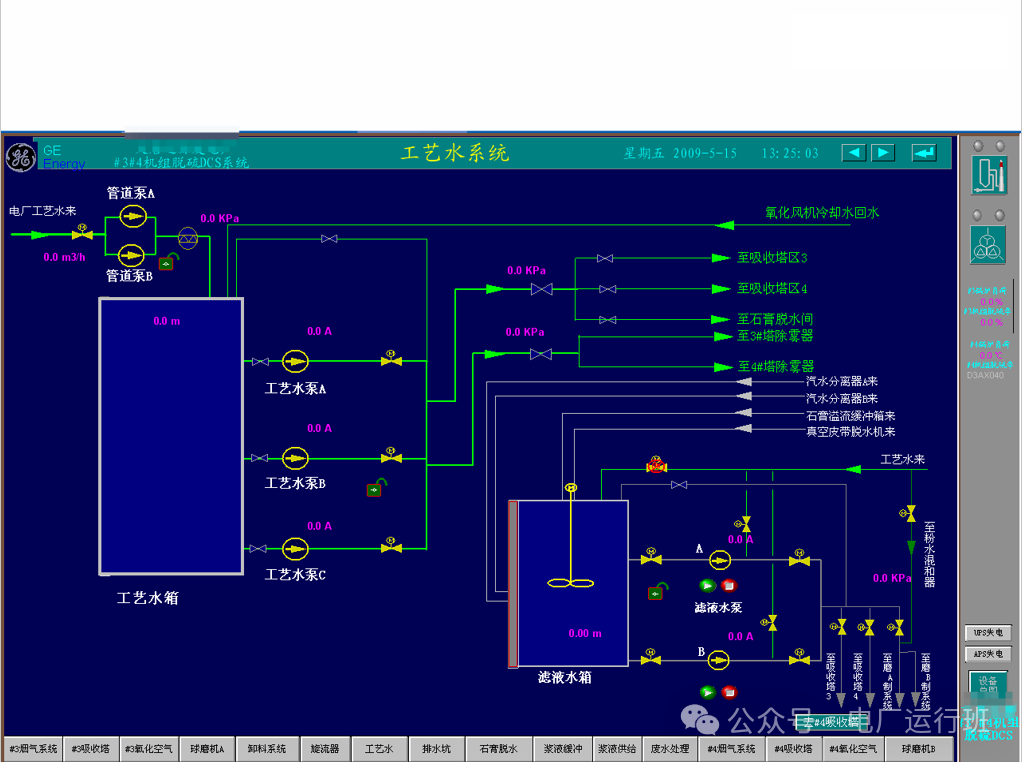The height and width of the screenshot is (762, 1022).
Task: Click the valve to powder-water mixer (至粉水混和器)
Action: tap(909, 514)
